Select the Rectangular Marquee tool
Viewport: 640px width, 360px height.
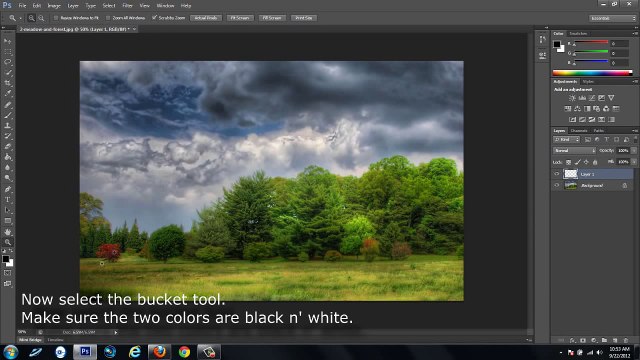7,52
